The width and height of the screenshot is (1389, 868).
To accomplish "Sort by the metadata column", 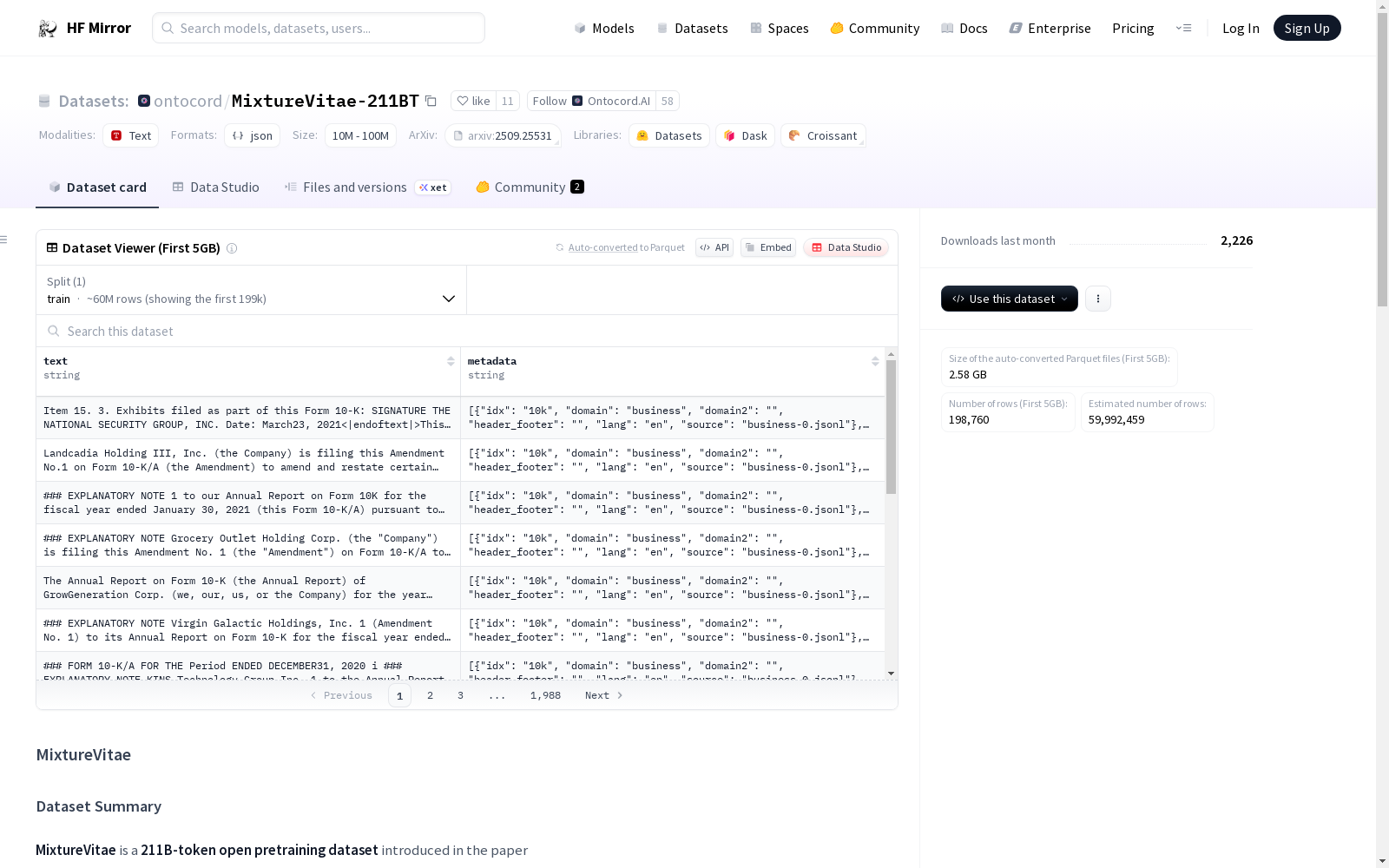I will click(x=875, y=361).
